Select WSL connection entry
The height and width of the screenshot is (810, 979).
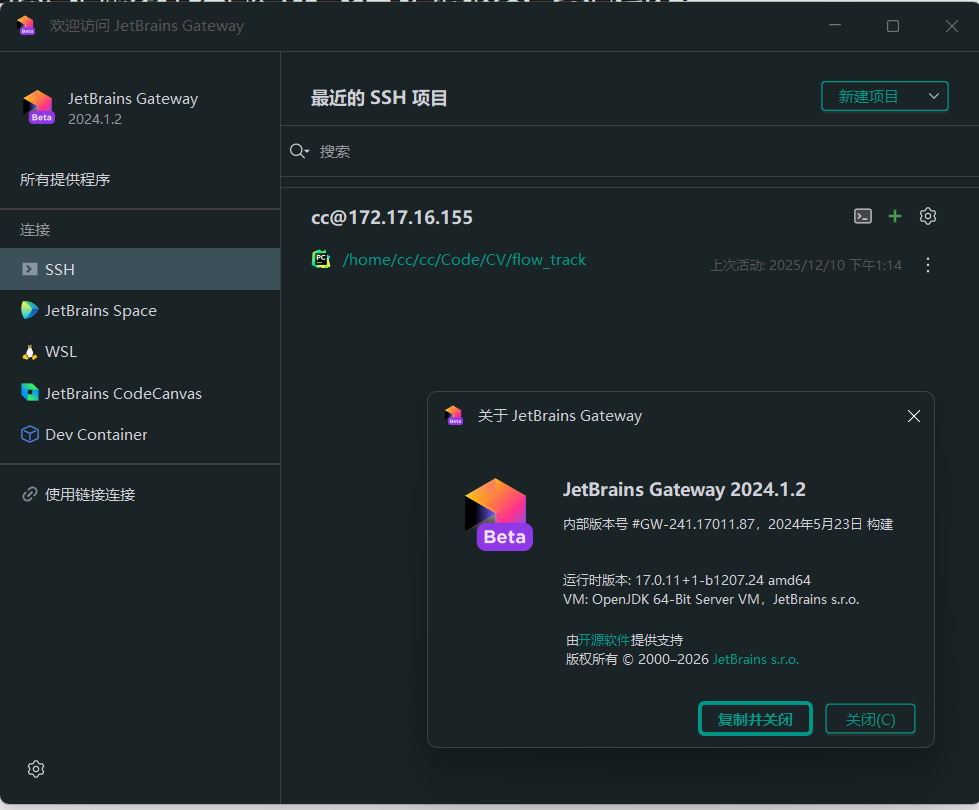point(140,352)
